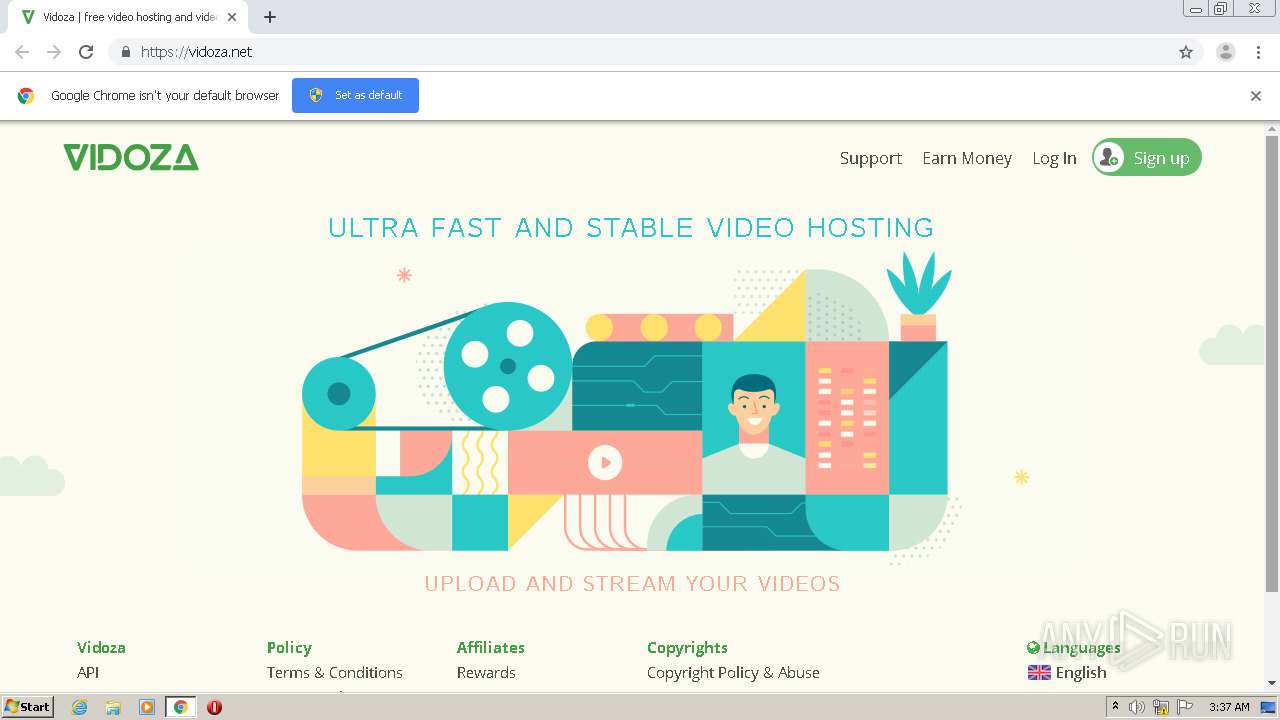This screenshot has height=720, width=1280.
Task: Click the green Sign up button
Action: pyautogui.click(x=1147, y=157)
